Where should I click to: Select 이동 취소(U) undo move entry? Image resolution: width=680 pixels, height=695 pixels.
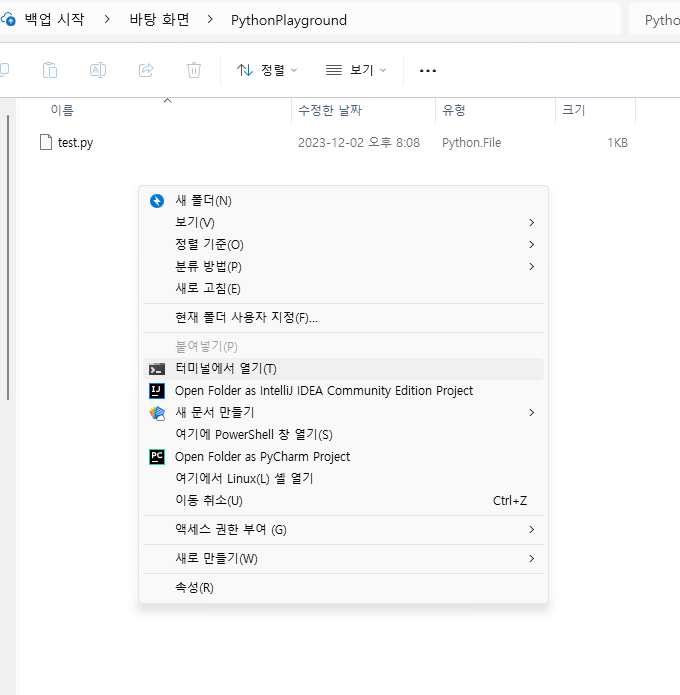[x=344, y=500]
